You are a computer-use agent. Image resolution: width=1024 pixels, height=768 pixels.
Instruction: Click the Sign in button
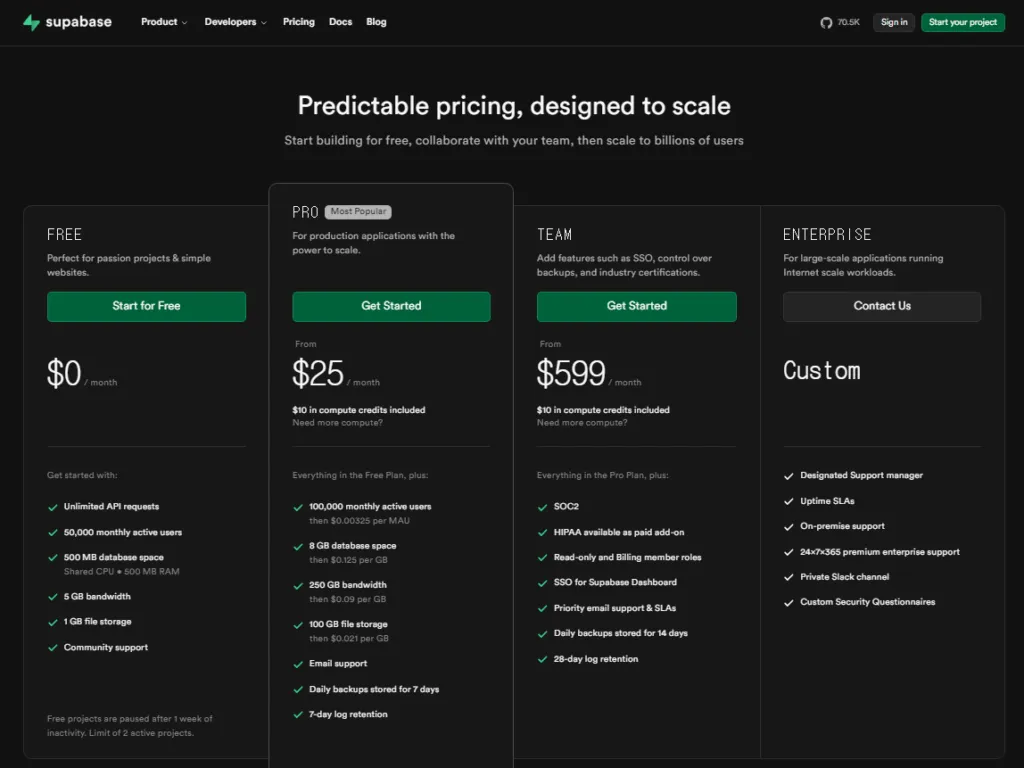click(893, 22)
